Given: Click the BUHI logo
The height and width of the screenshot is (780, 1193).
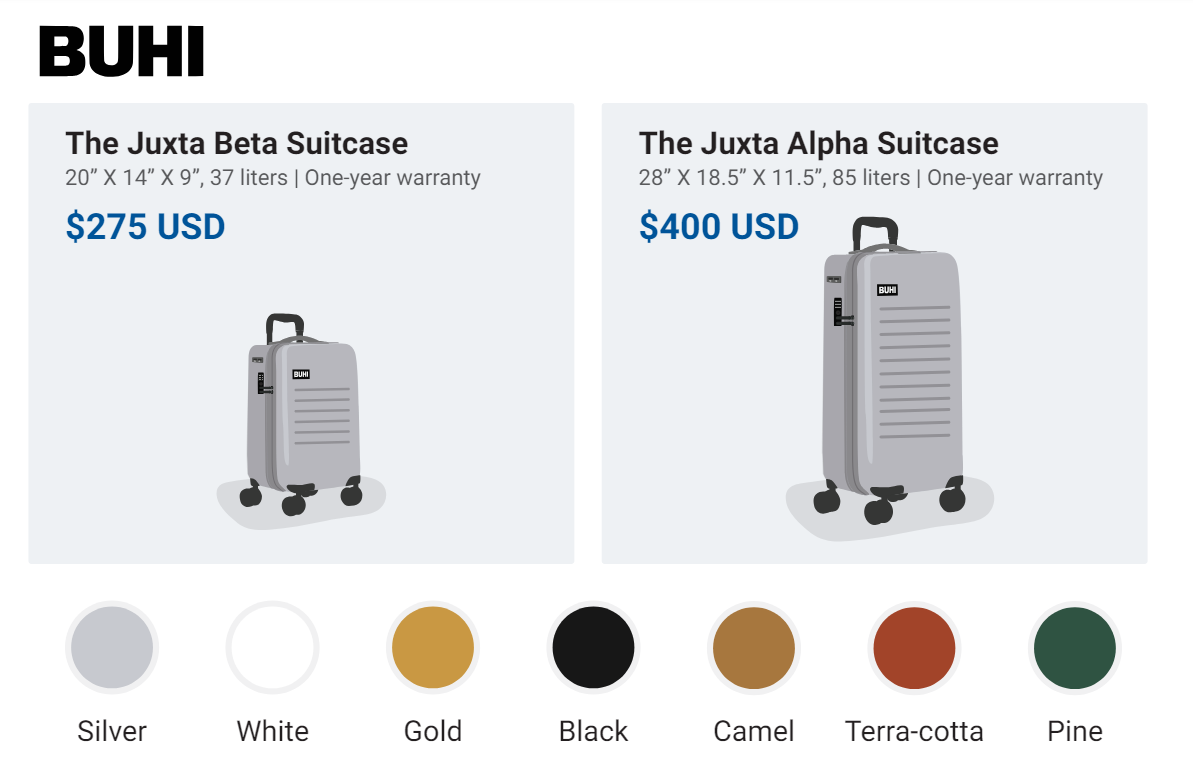Looking at the screenshot, I should point(122,51).
